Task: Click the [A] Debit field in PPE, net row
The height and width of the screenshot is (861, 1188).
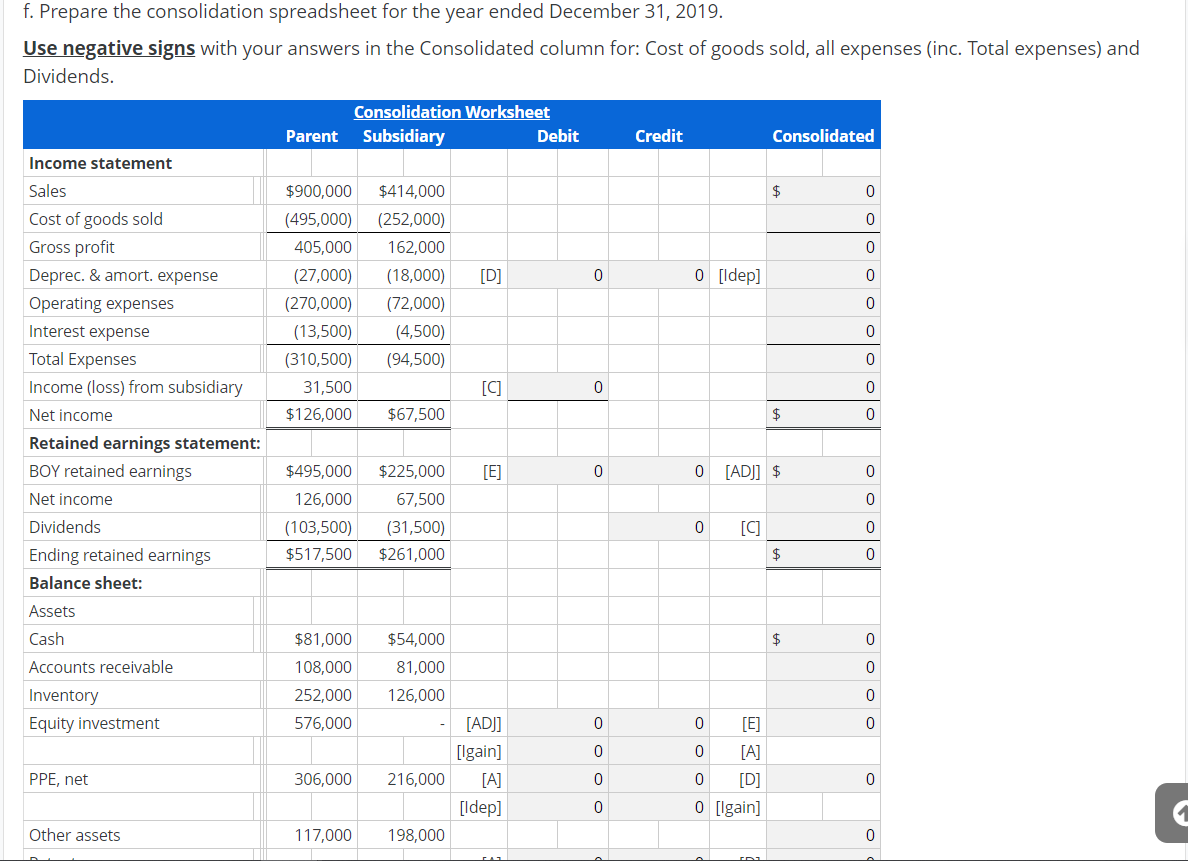Action: tap(557, 778)
